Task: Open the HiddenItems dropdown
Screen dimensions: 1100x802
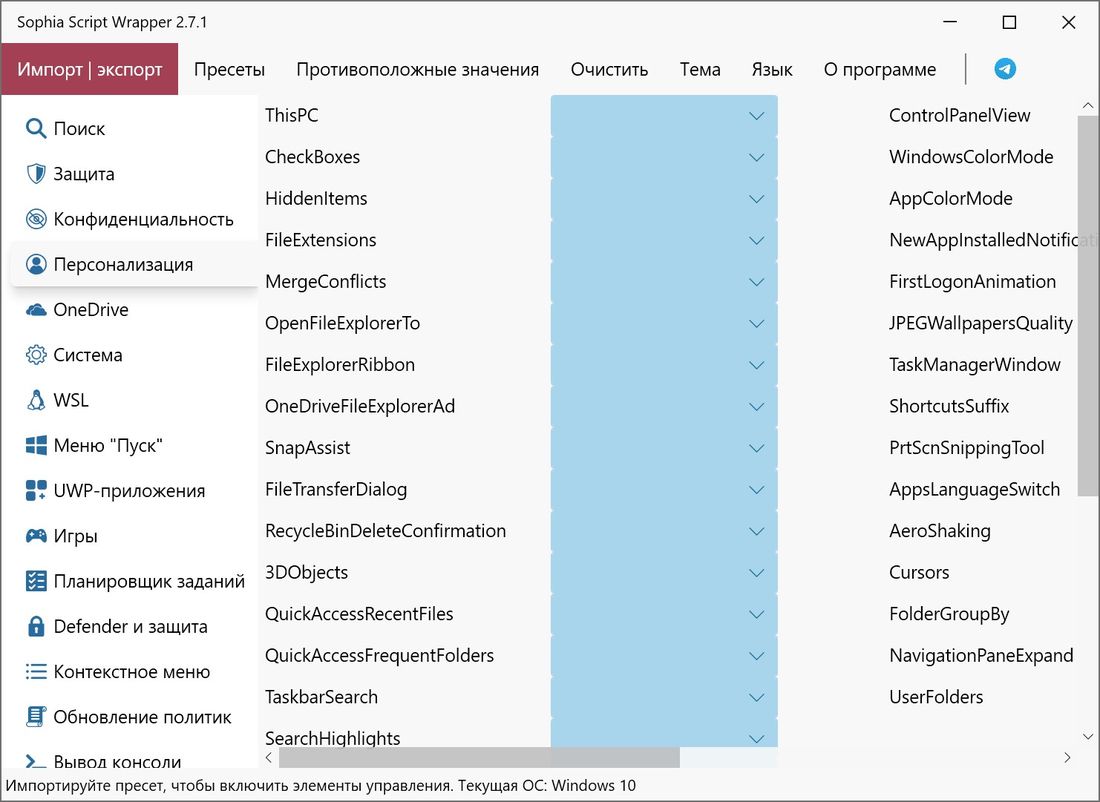Action: (757, 198)
